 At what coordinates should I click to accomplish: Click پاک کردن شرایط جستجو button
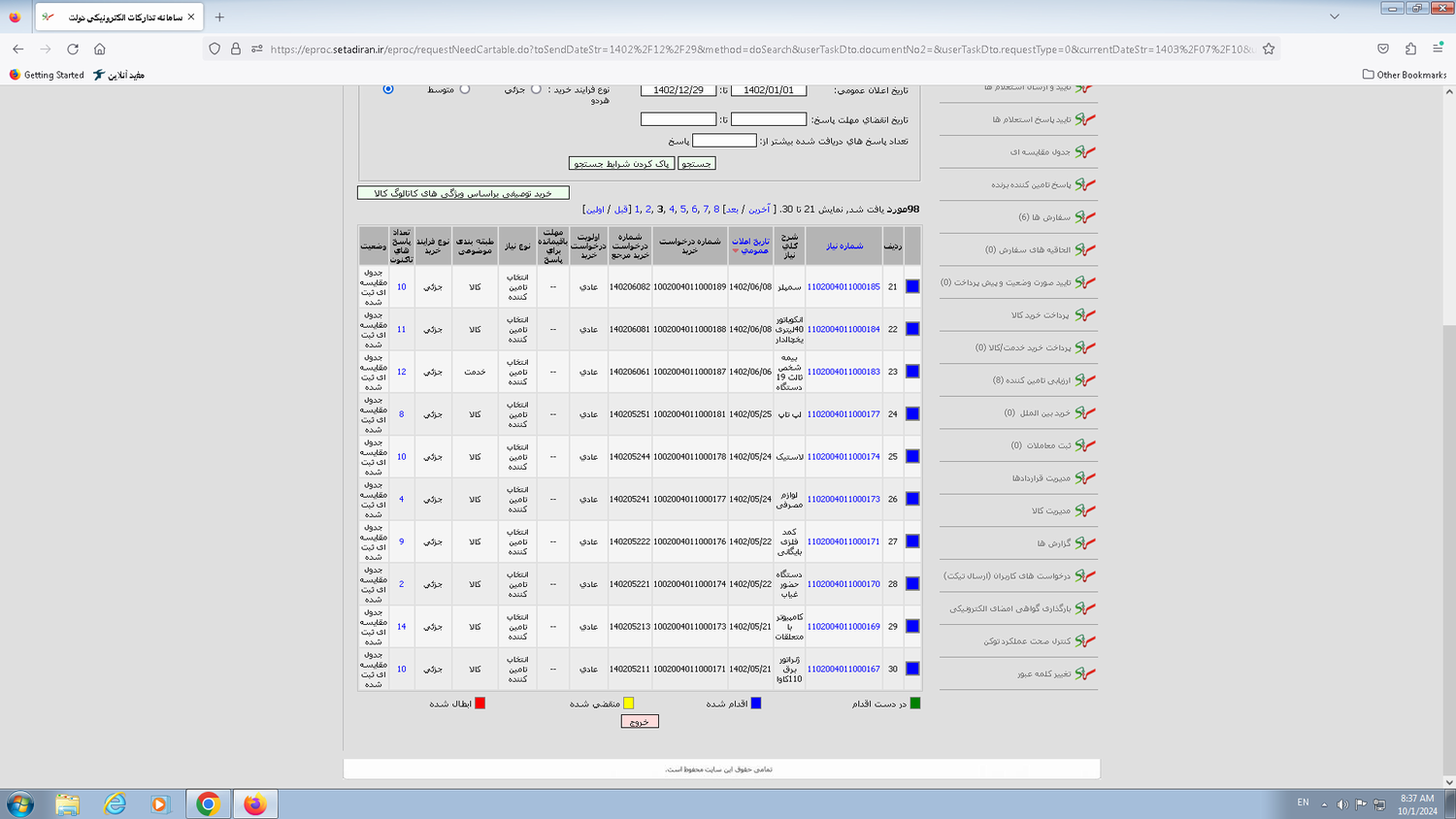point(621,164)
